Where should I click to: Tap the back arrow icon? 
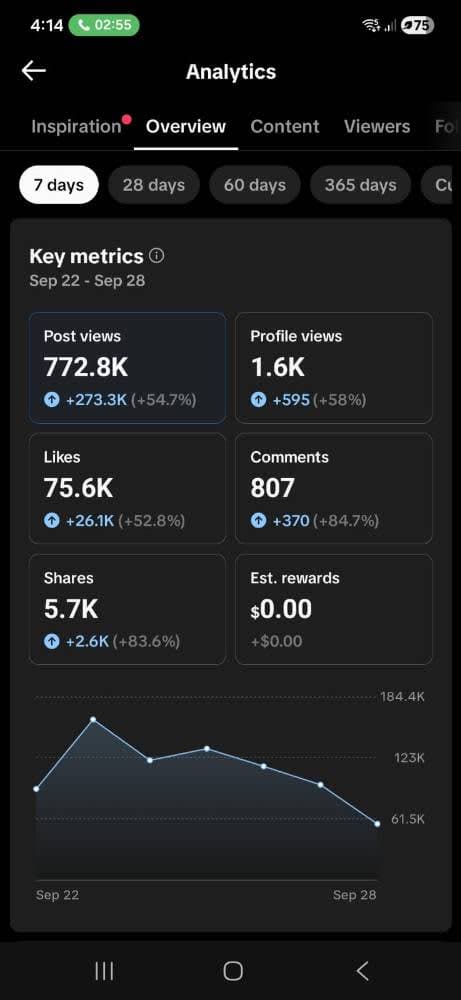click(x=34, y=71)
